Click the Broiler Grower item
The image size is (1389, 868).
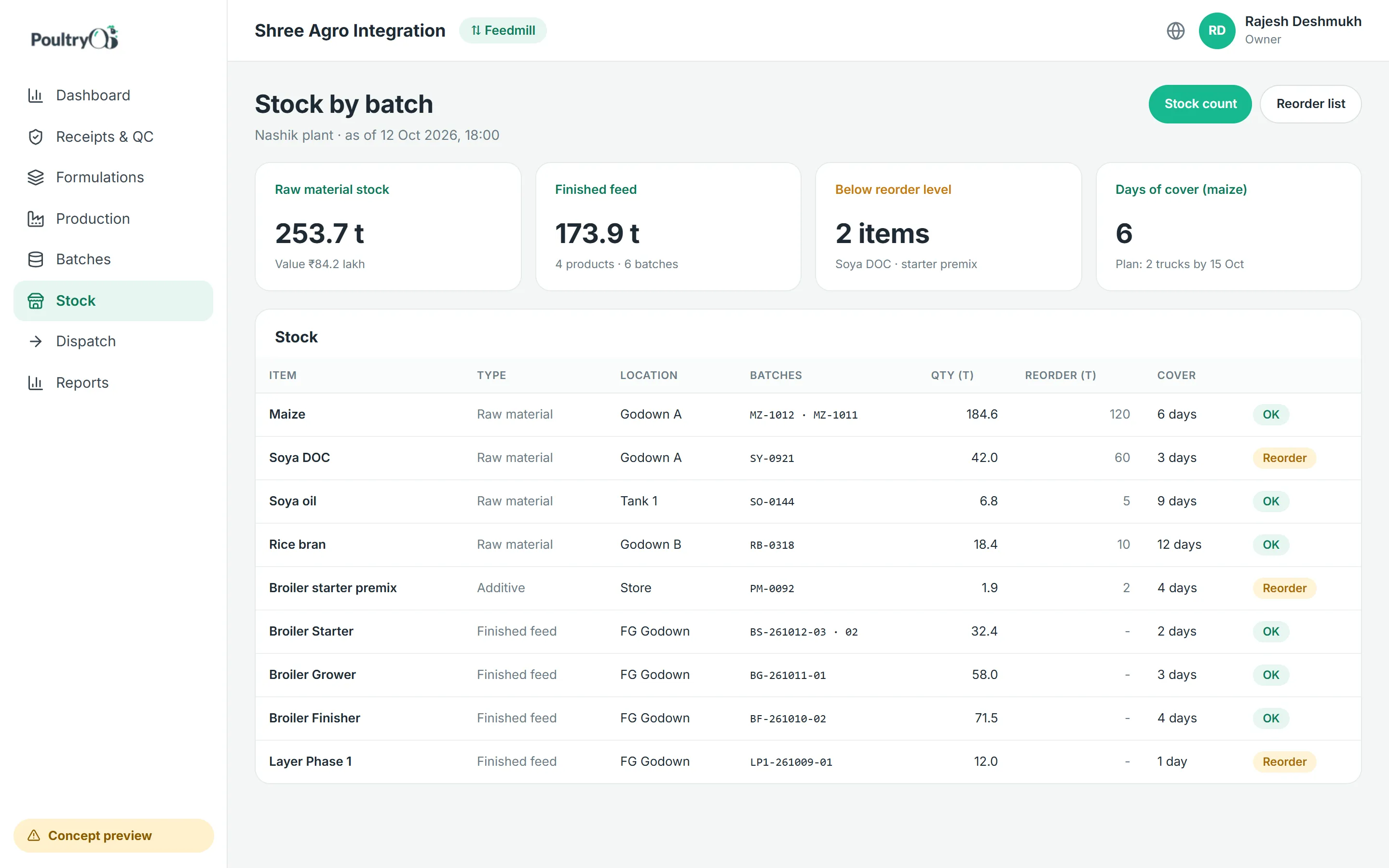click(x=312, y=675)
